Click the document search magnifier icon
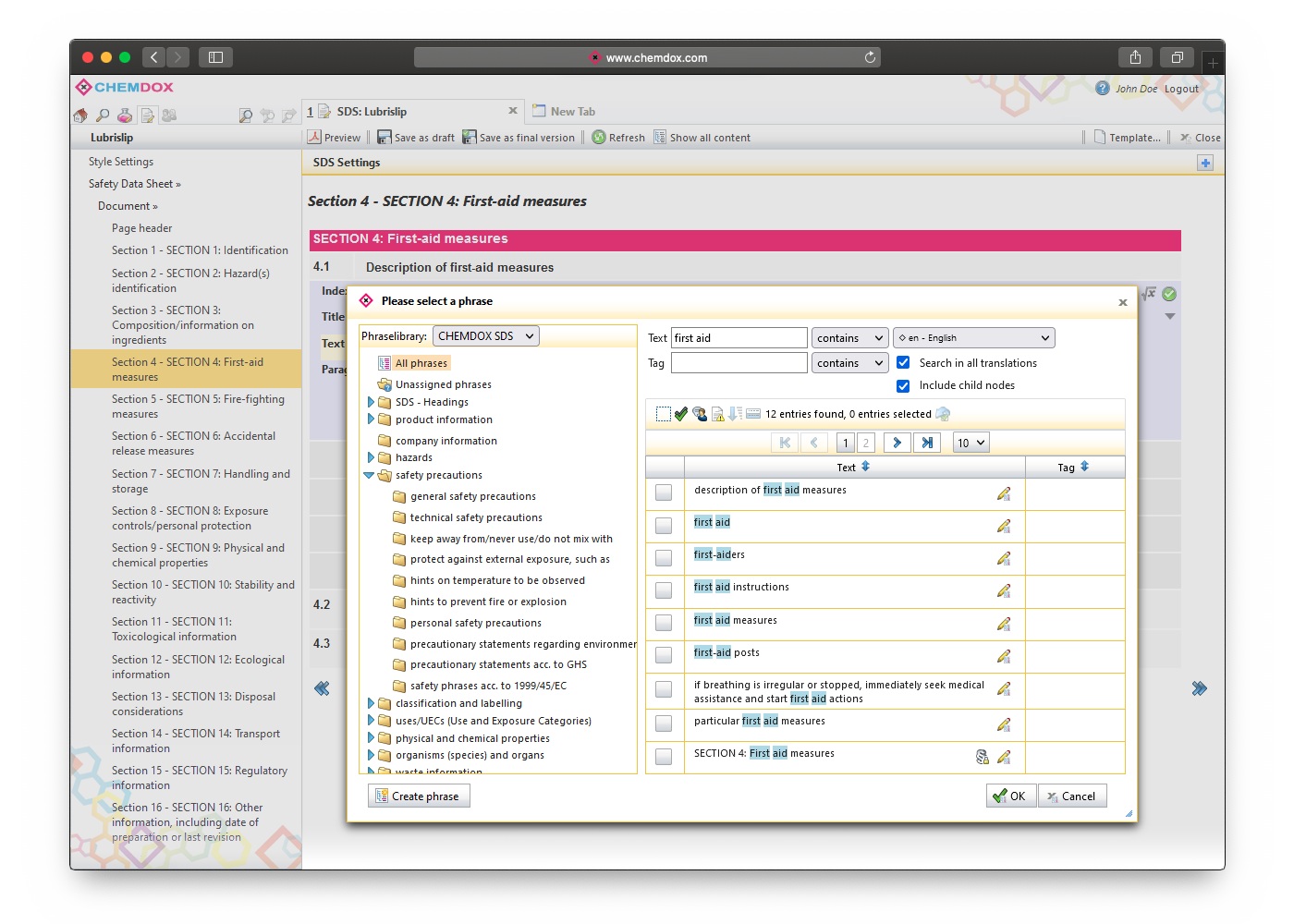The image size is (1294, 924). (246, 115)
